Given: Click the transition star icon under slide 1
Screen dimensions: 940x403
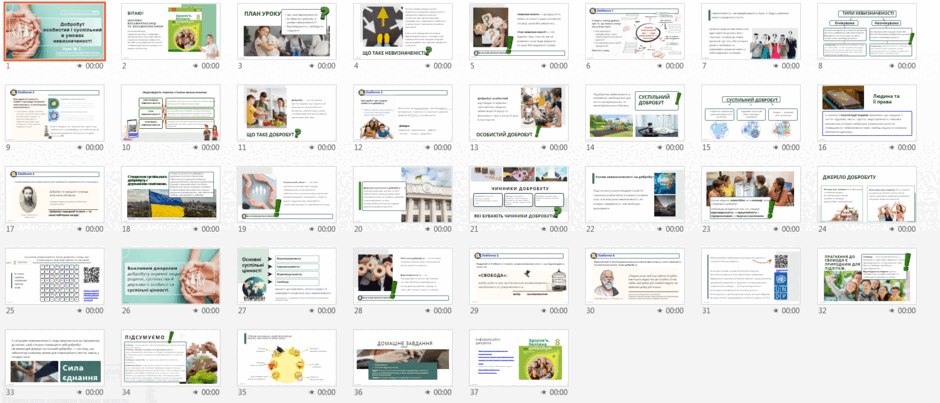Looking at the screenshot, I should coord(80,66).
